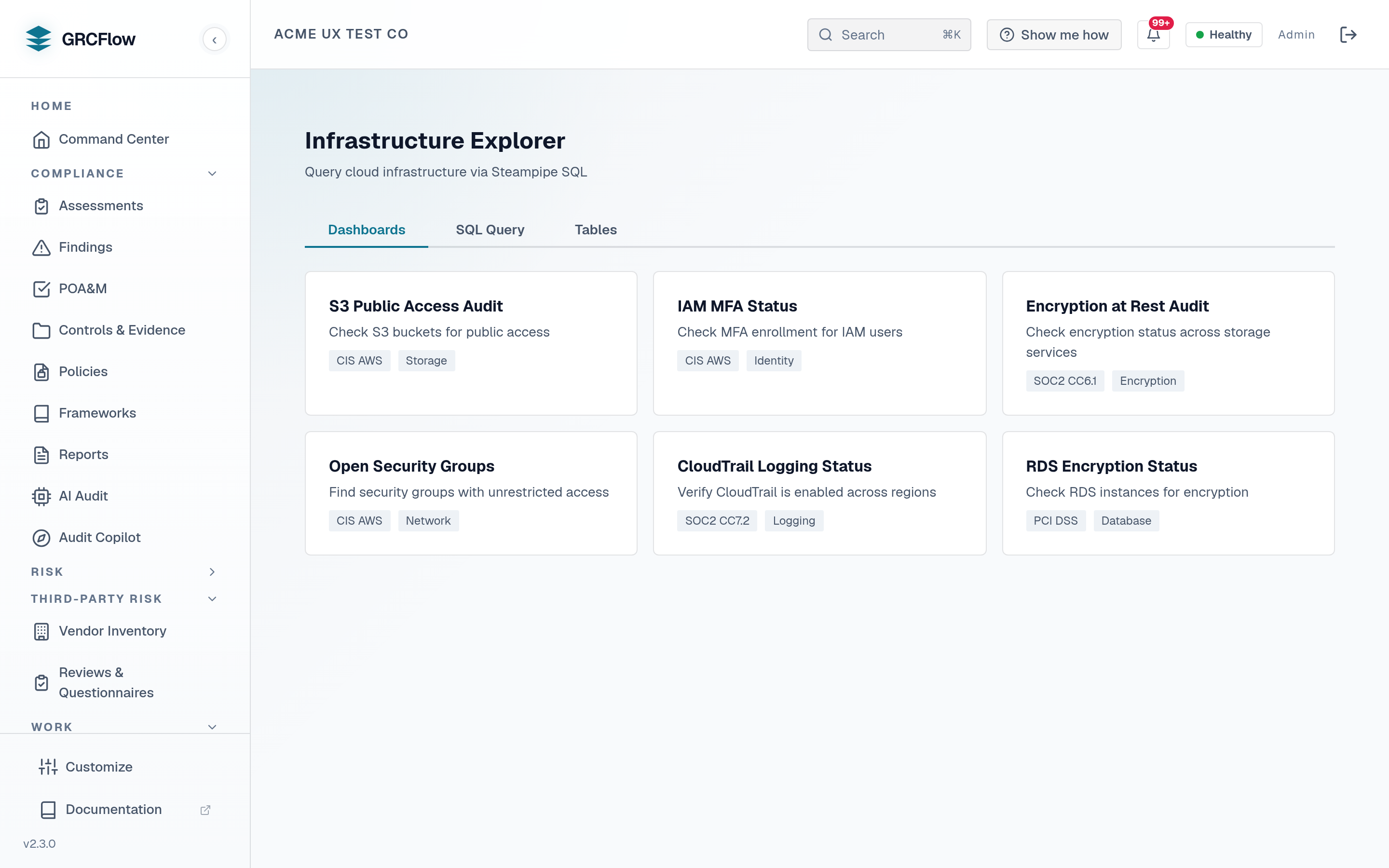
Task: Click the SOC2 CC6.1 tag
Action: click(1065, 381)
